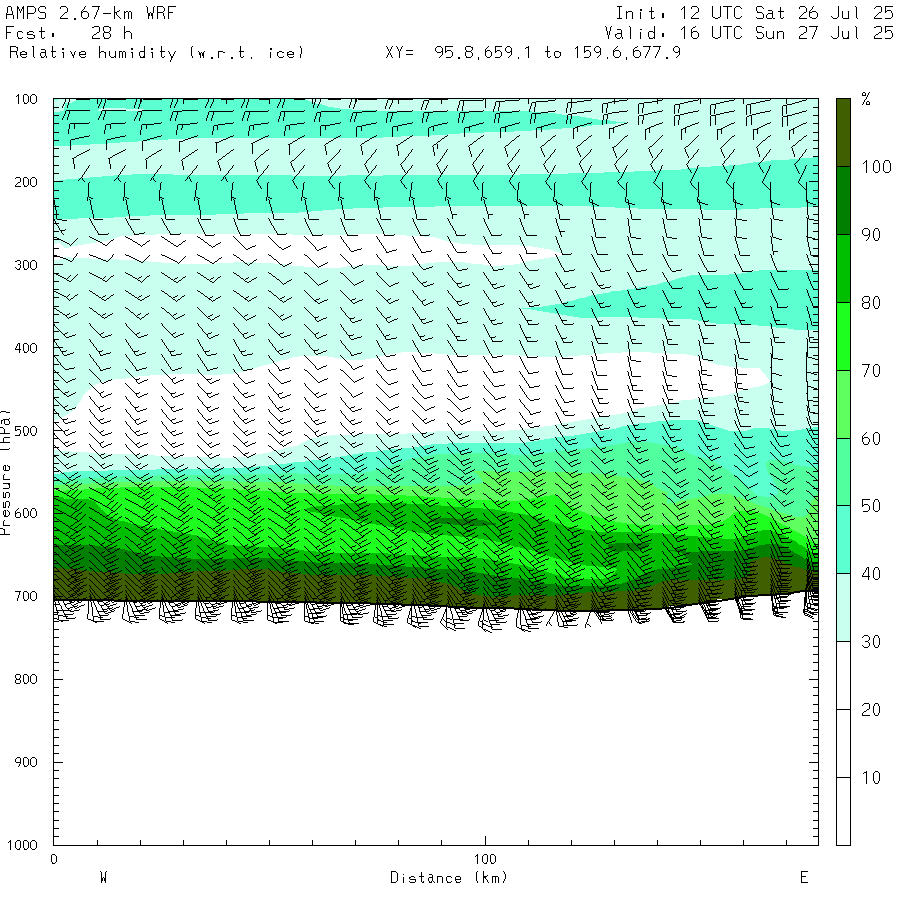Click the aqua-green 50-60% colorbar swatch
The width and height of the screenshot is (900, 900).
[843, 472]
